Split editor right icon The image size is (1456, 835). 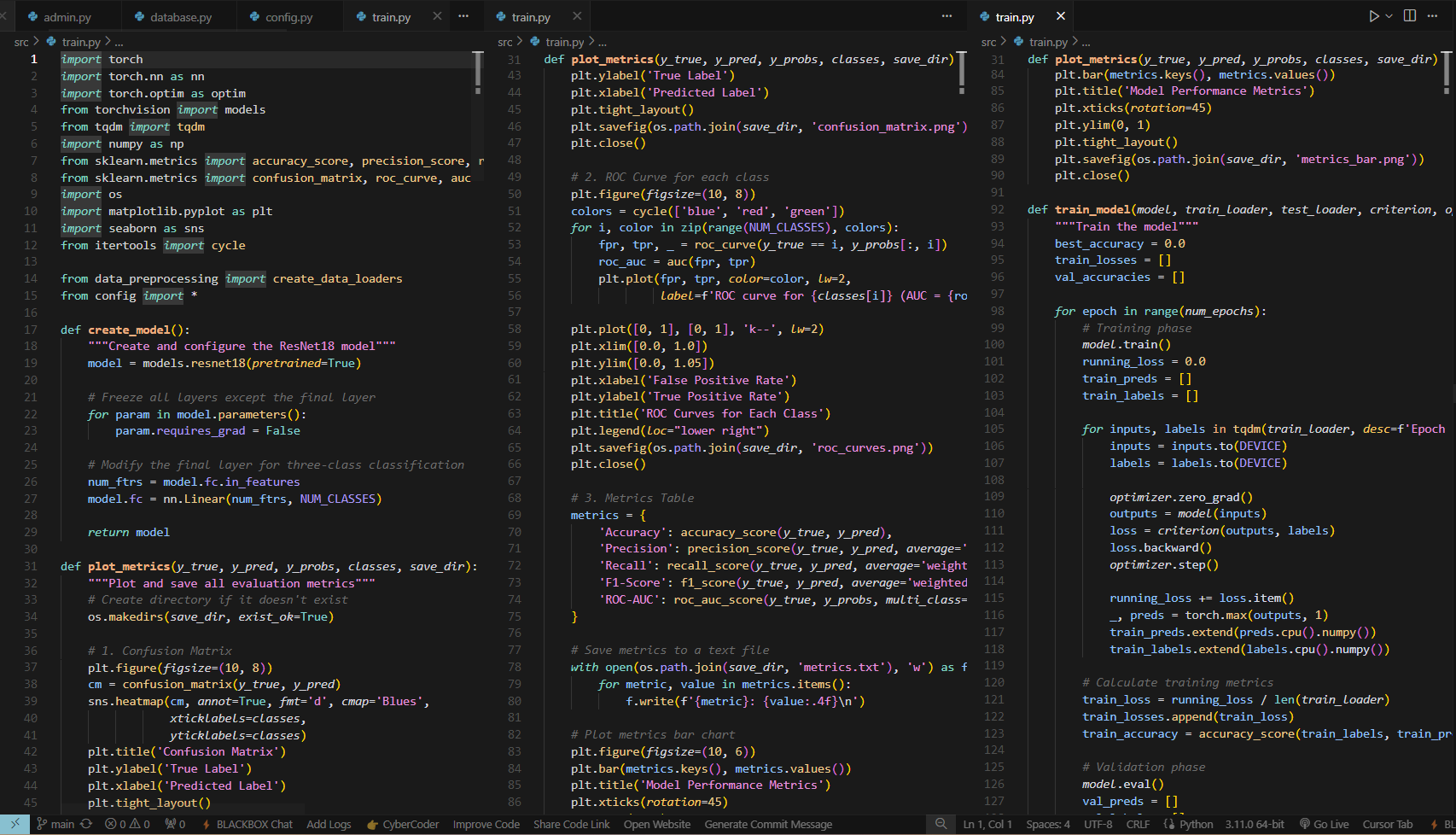pyautogui.click(x=1410, y=16)
